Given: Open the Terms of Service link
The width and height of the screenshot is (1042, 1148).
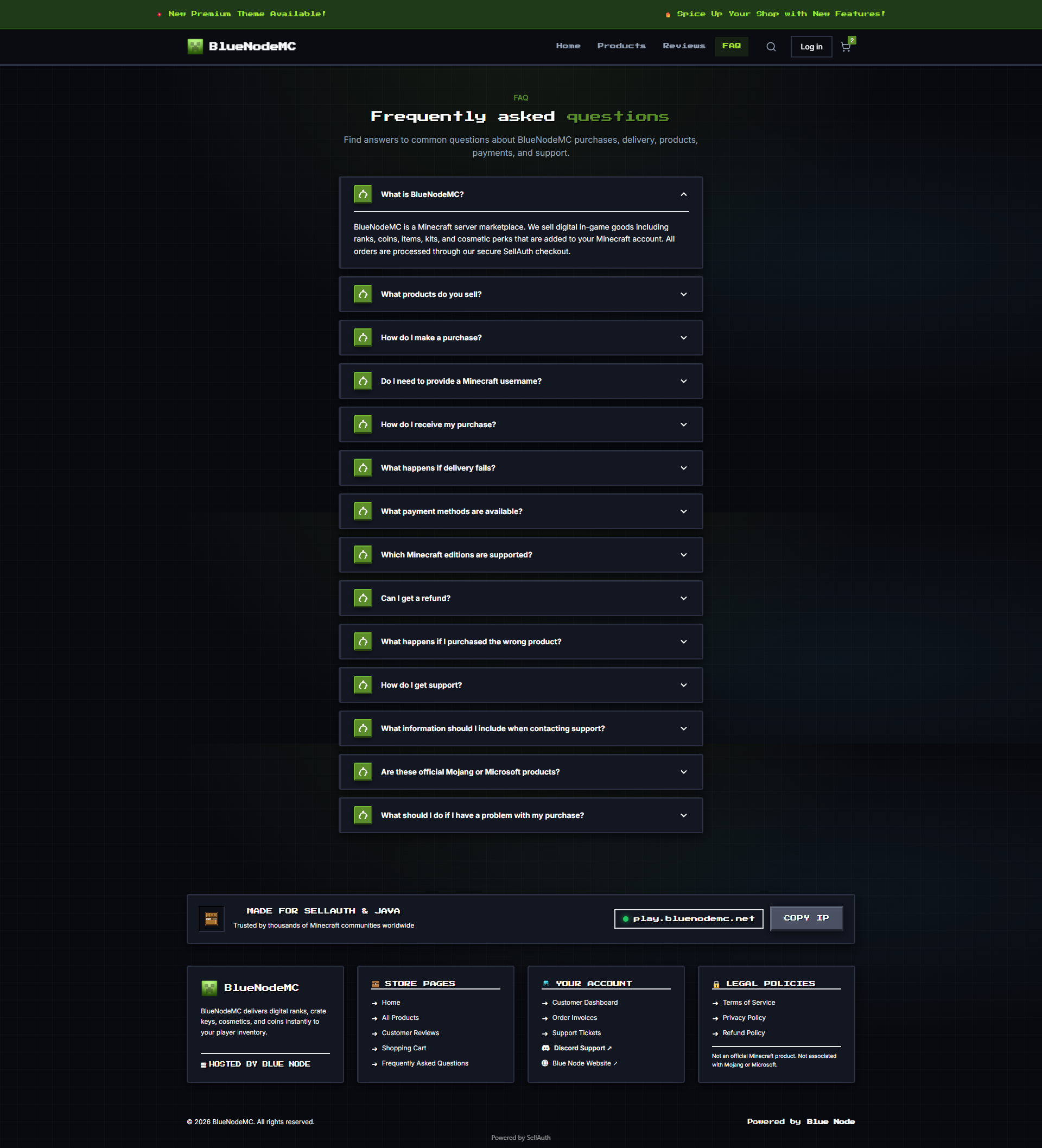Looking at the screenshot, I should [x=749, y=1002].
